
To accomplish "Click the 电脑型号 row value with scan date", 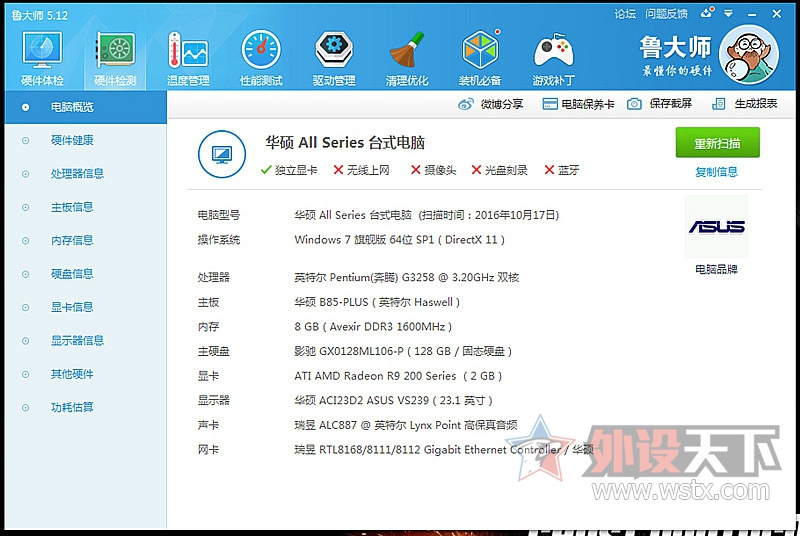I will pyautogui.click(x=427, y=215).
